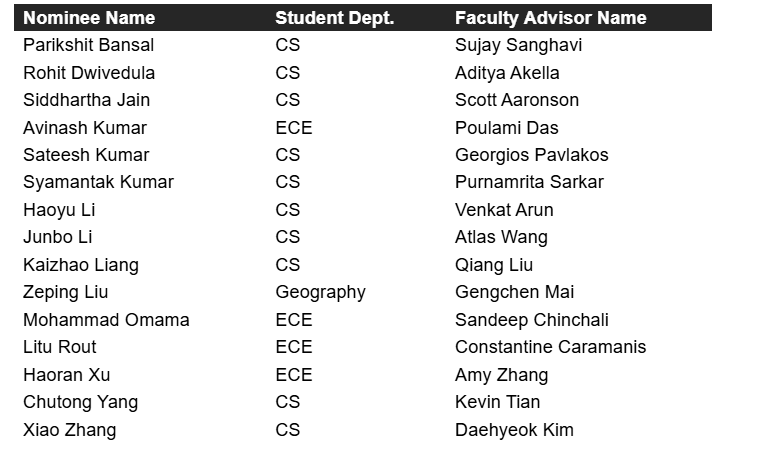The height and width of the screenshot is (461, 757).
Task: Click the Faculty Advisor Name column header
Action: pos(550,18)
